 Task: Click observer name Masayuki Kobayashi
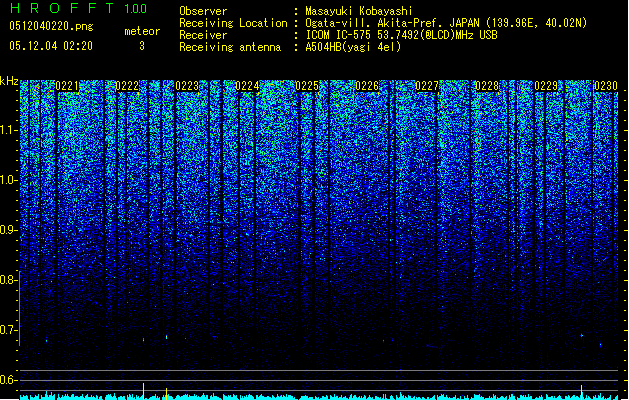[x=359, y=11]
